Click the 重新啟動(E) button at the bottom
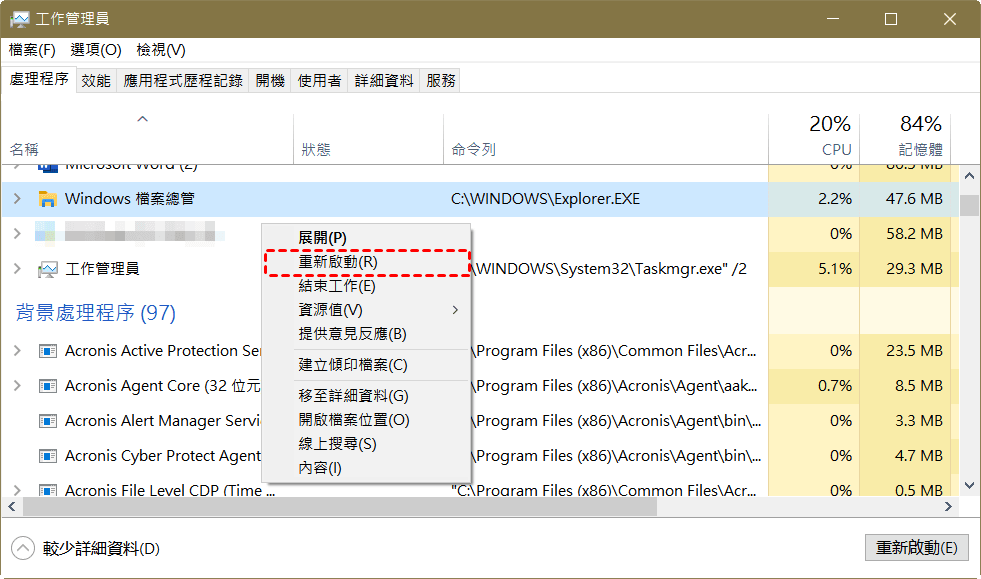Screen dimensions: 981x579 coord(917,548)
